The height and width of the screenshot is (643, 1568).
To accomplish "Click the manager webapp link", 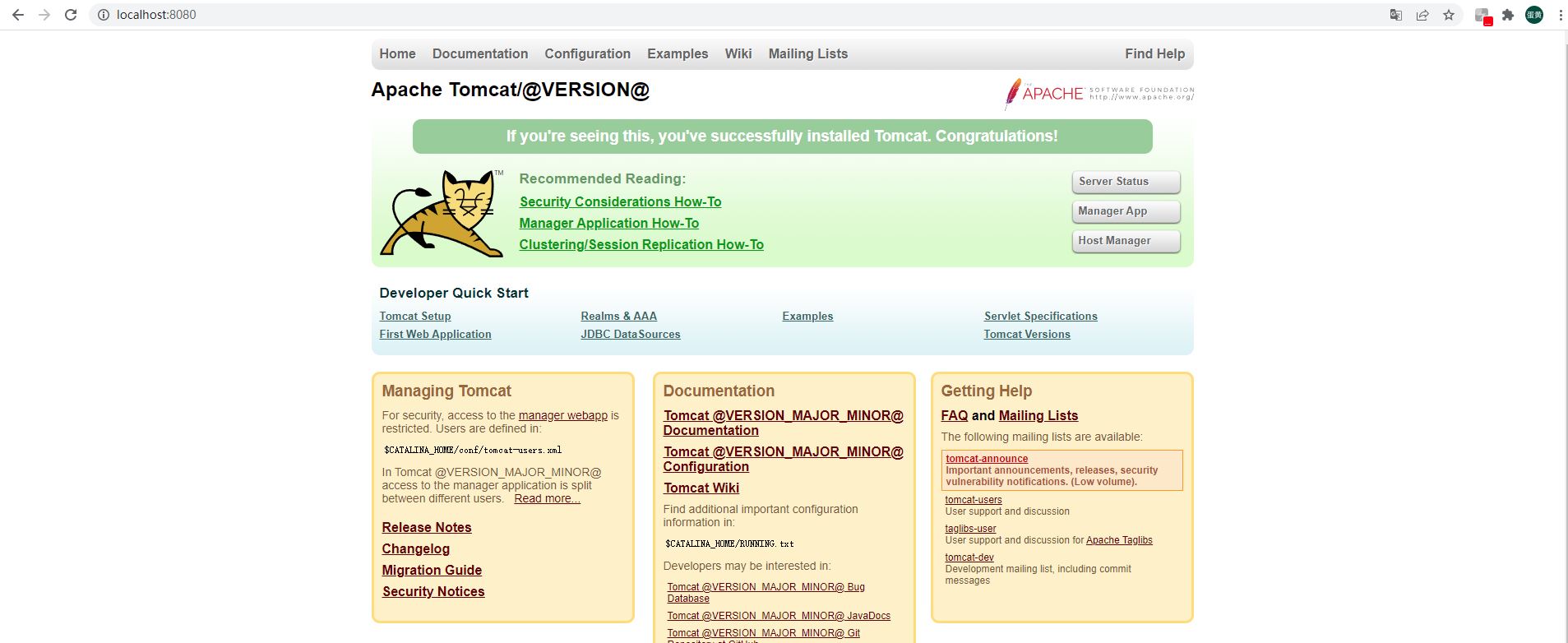I will 563,415.
